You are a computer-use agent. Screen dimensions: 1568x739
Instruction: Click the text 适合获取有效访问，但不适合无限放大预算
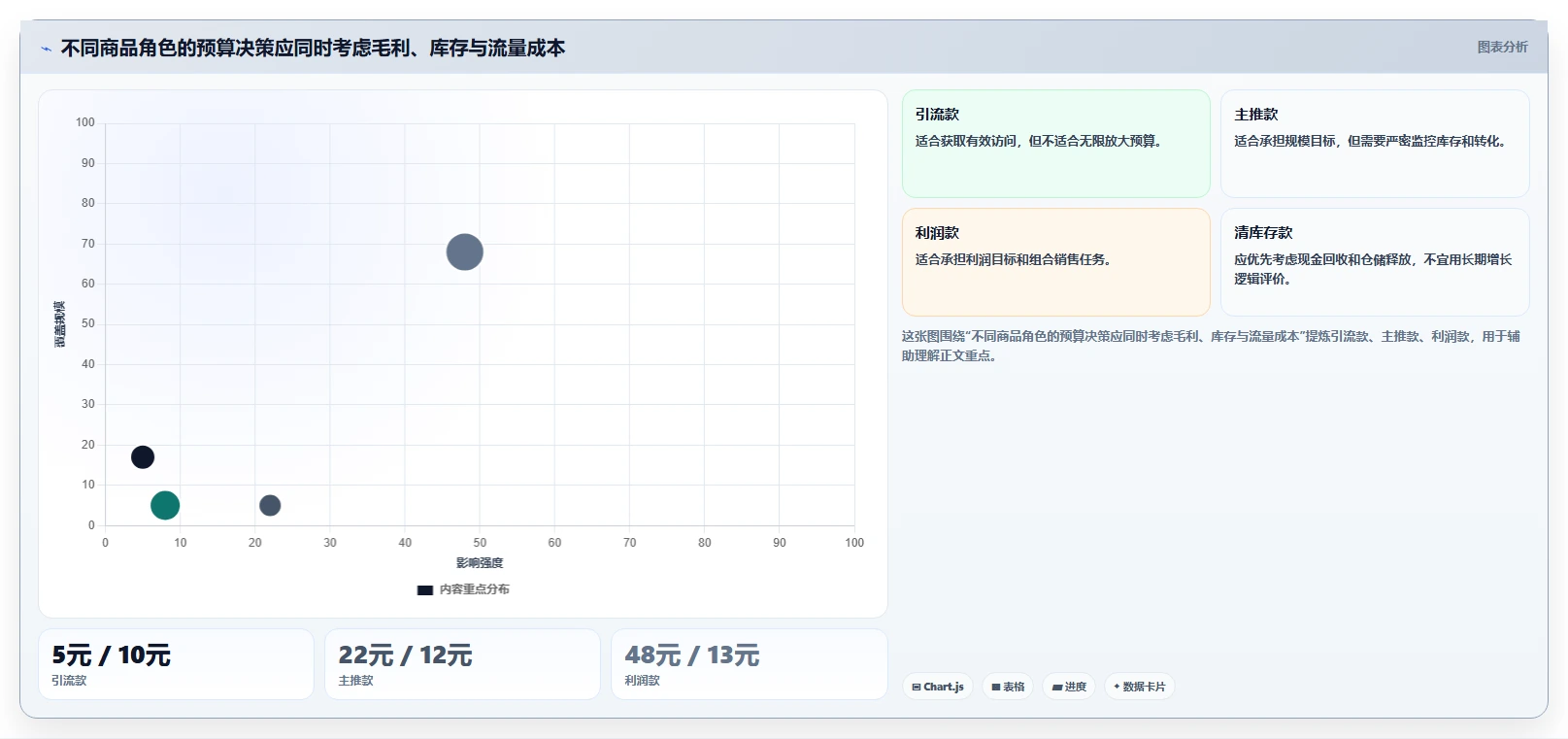1039,141
